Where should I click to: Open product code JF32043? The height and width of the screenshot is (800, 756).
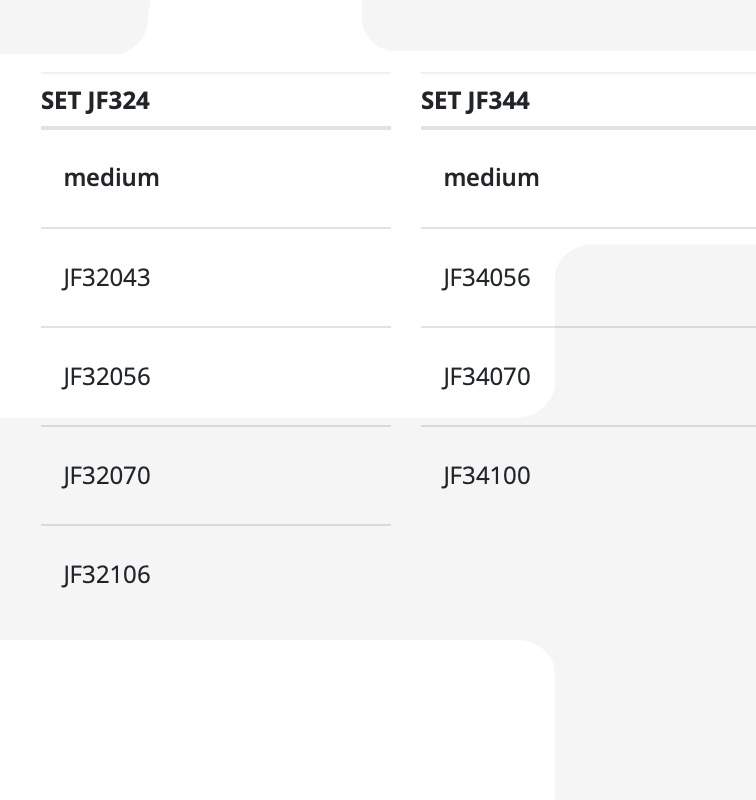click(x=107, y=278)
